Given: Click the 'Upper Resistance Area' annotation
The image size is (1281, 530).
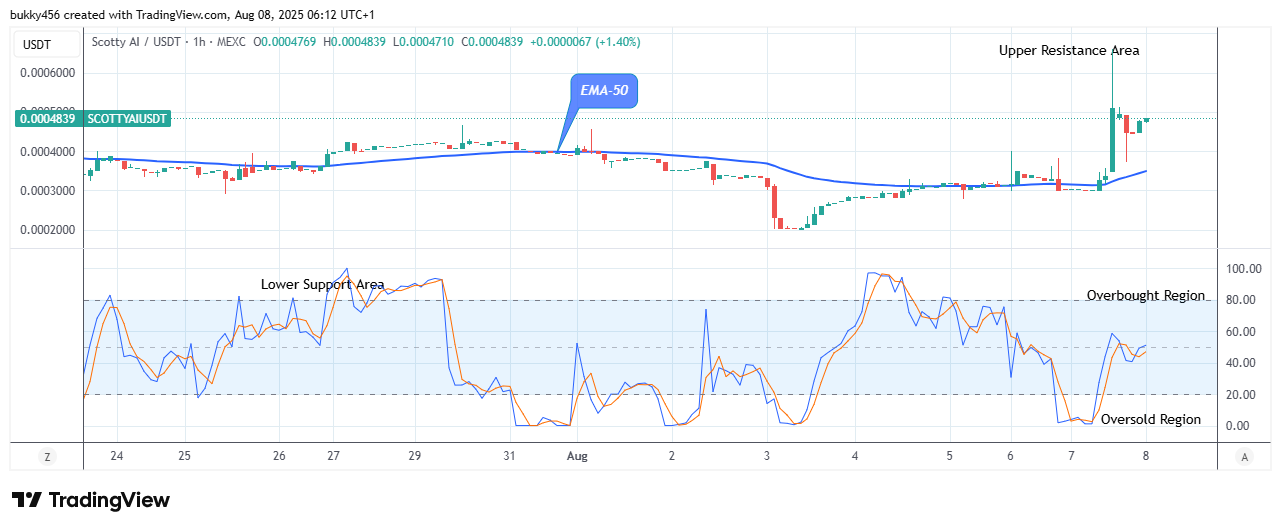Looking at the screenshot, I should [x=1069, y=50].
